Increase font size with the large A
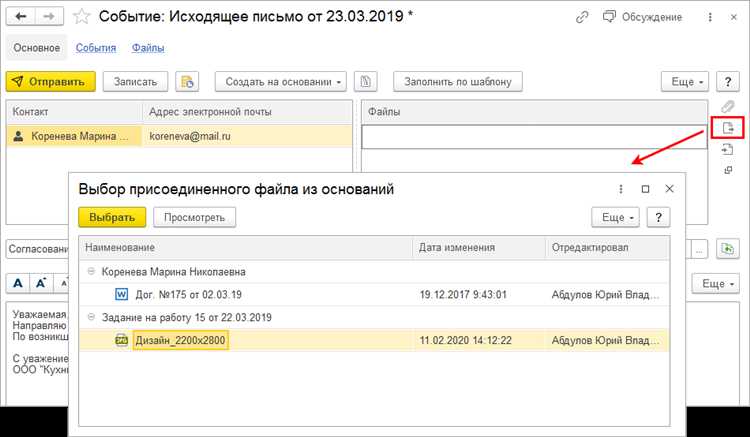This screenshot has width=750, height=437. pyautogui.click(x=18, y=283)
